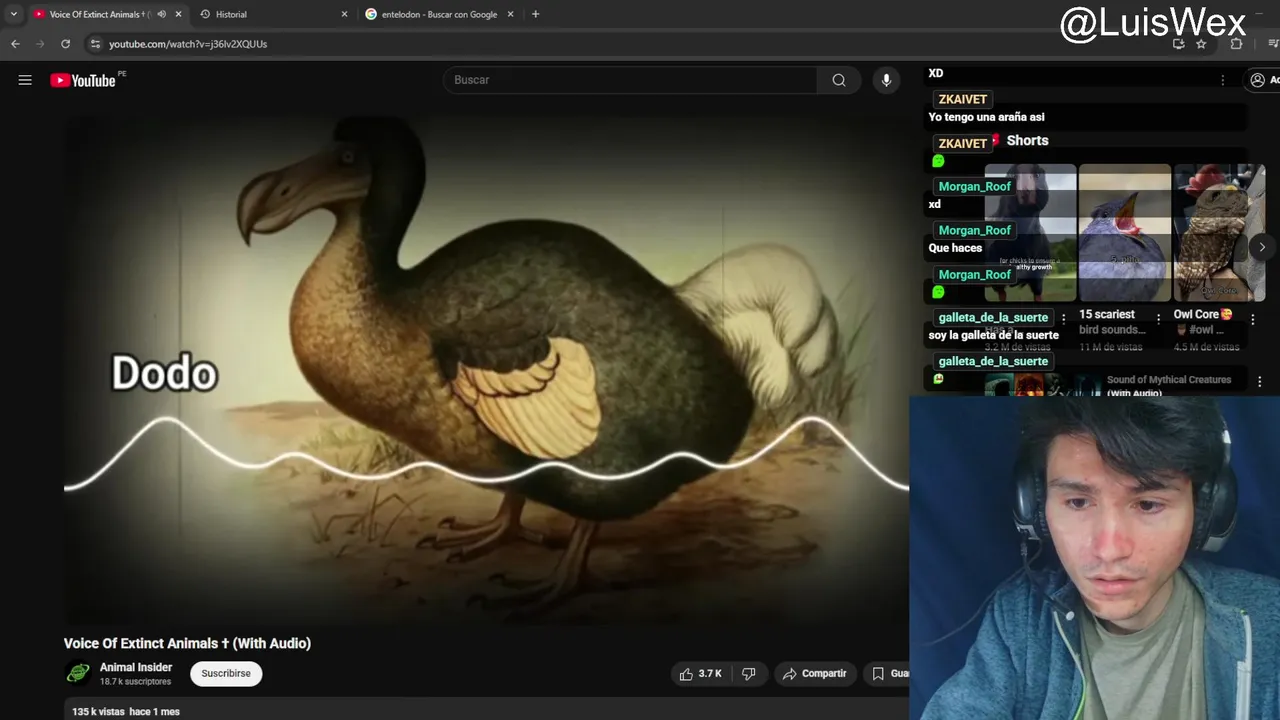The height and width of the screenshot is (720, 1280).
Task: Click the search magnifier button
Action: coord(839,80)
